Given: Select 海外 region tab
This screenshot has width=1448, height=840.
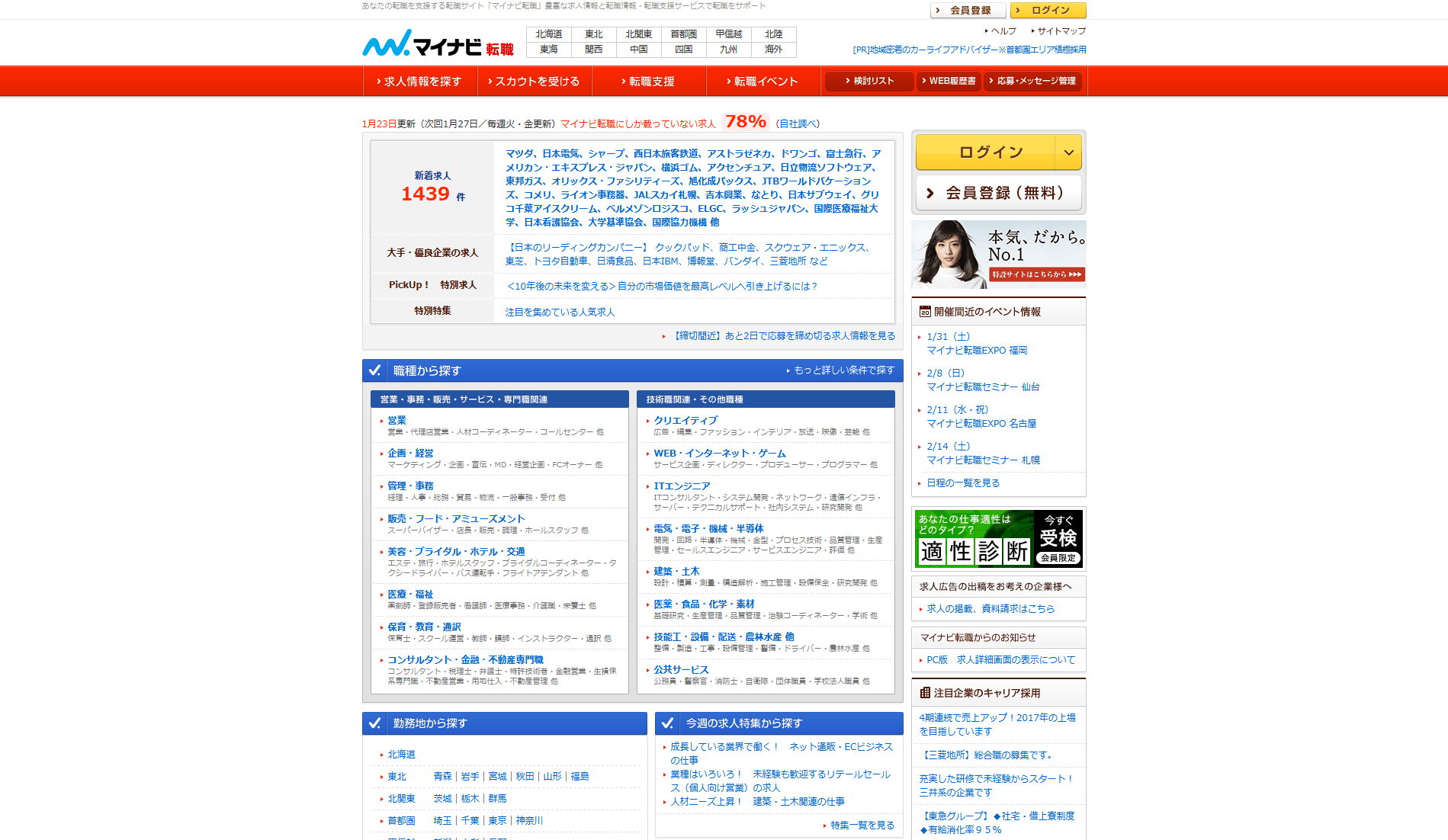Looking at the screenshot, I should (x=774, y=50).
